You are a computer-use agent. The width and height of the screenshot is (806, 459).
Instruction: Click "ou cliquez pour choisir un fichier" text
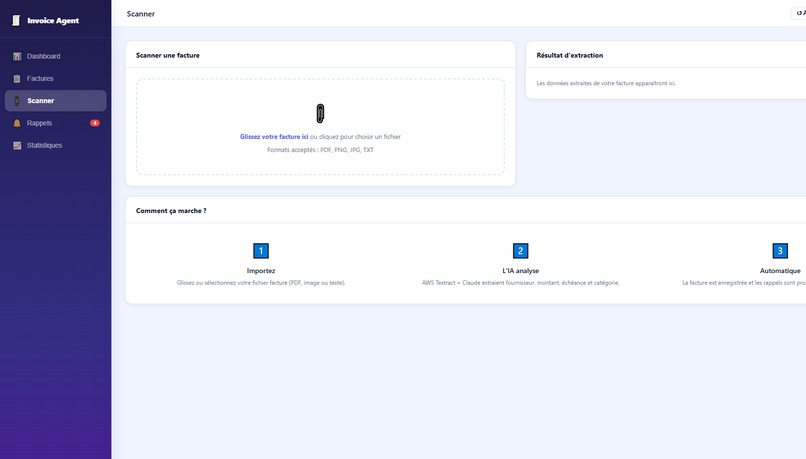pos(355,137)
